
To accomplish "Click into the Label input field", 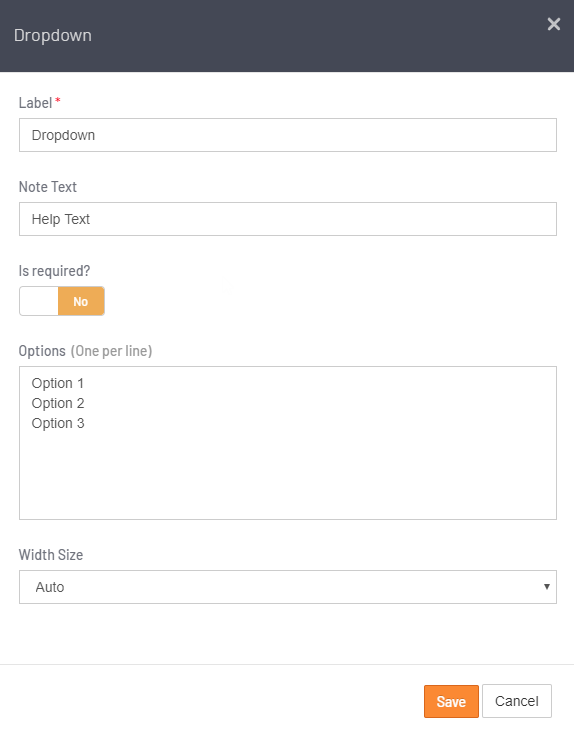I will (287, 135).
